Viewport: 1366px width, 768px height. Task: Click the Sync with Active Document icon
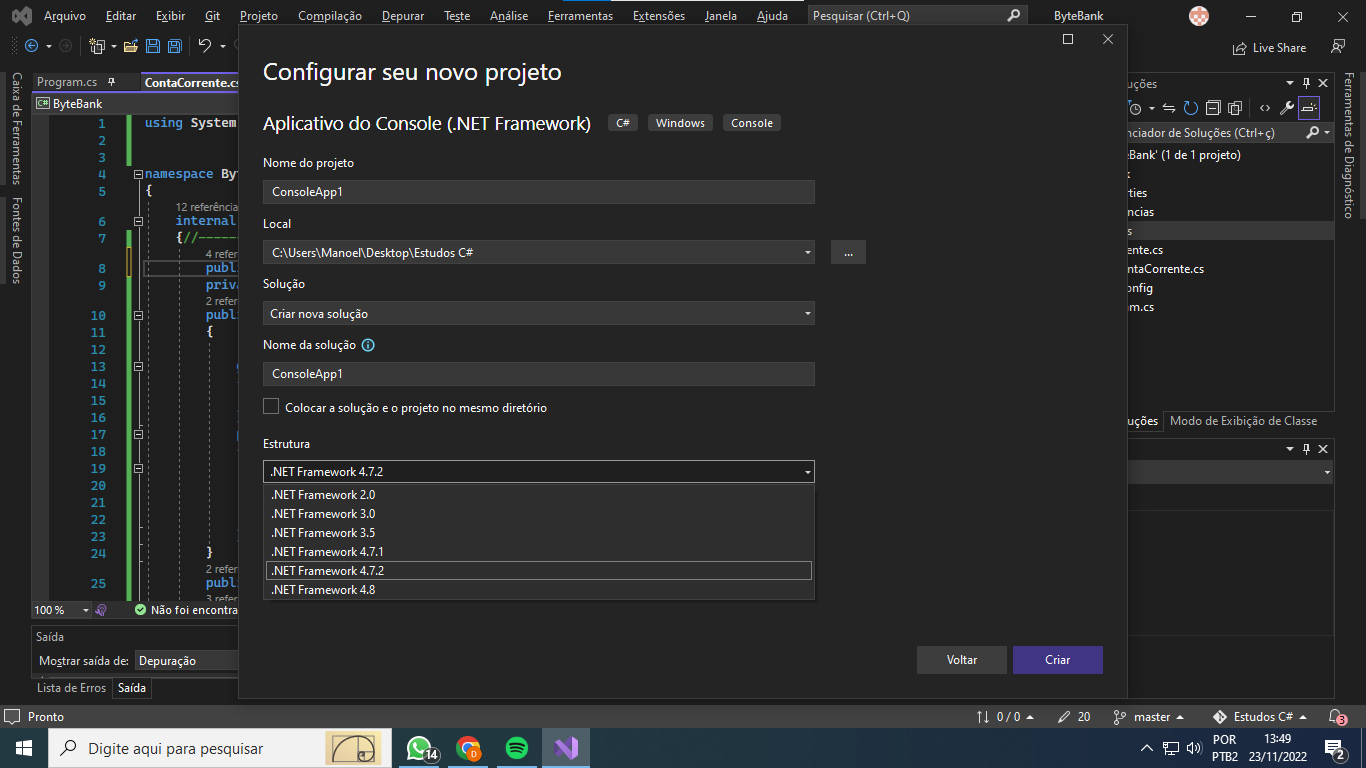(x=1168, y=107)
